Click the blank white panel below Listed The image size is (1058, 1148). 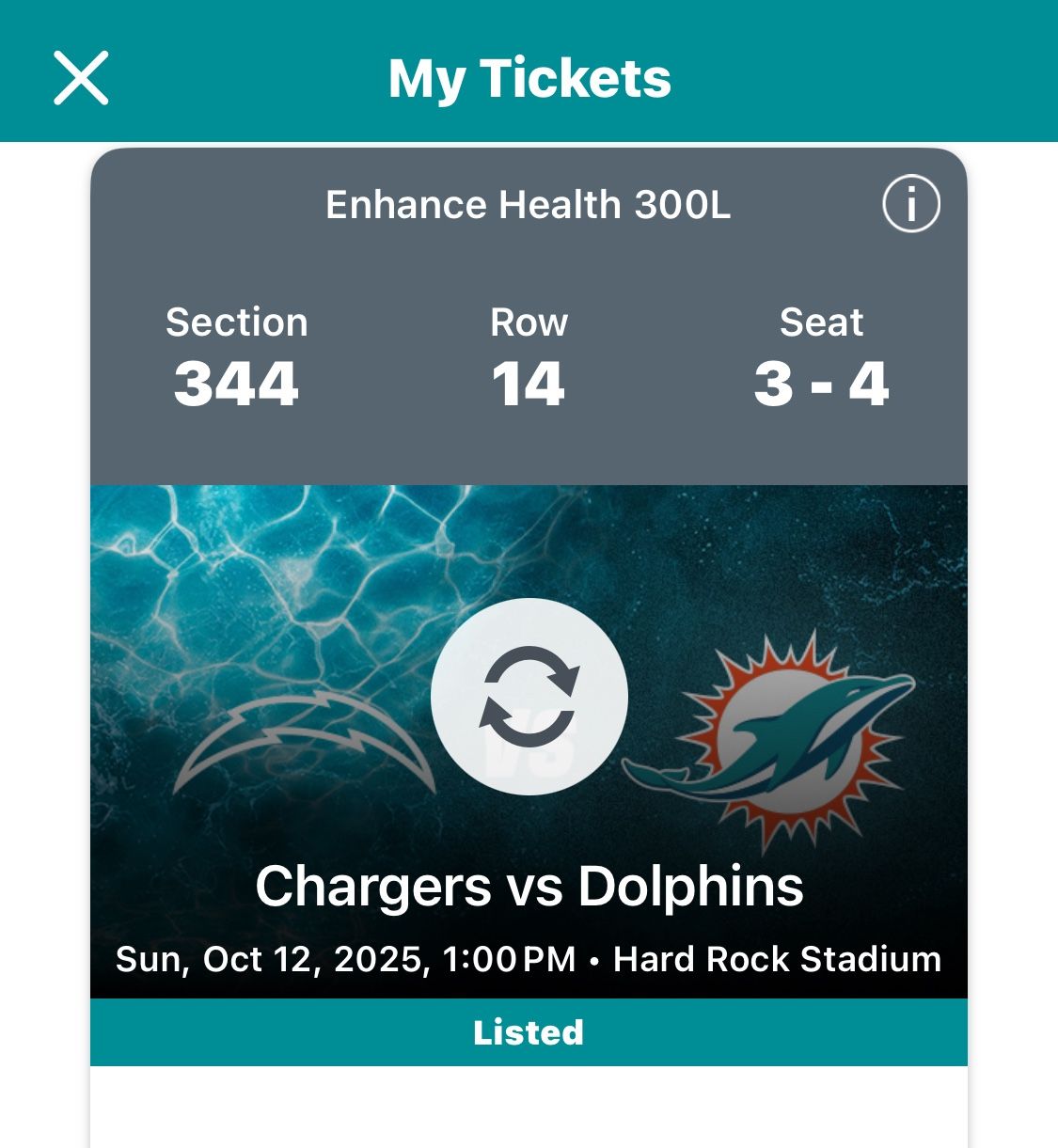coord(529,1108)
